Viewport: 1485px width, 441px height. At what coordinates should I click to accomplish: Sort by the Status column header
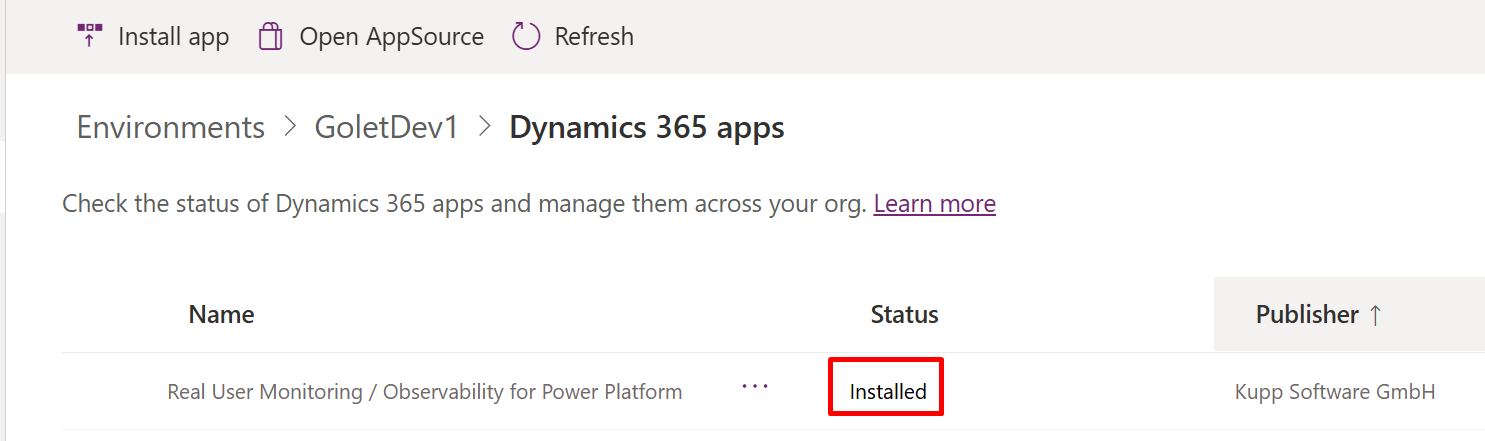tap(905, 314)
